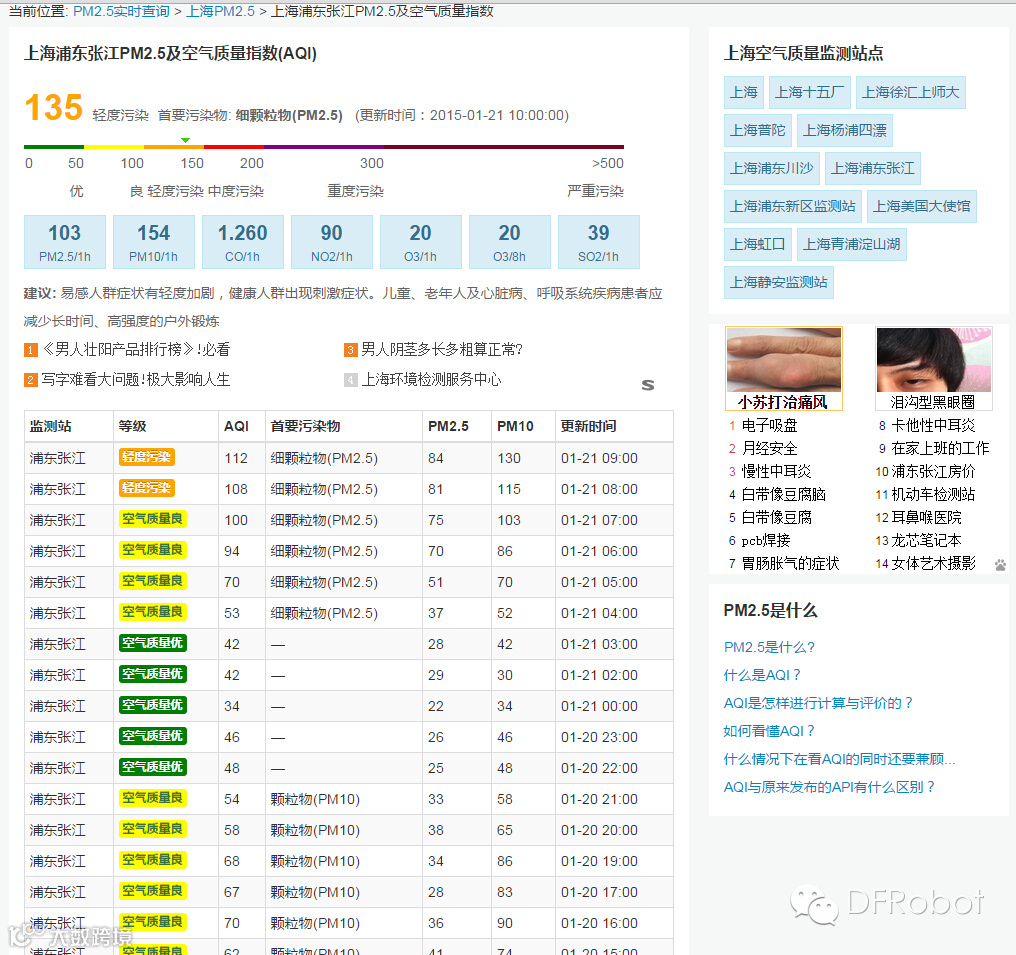
Task: Click the 轻度污染 badge in the 09:00 row
Action: (x=147, y=457)
